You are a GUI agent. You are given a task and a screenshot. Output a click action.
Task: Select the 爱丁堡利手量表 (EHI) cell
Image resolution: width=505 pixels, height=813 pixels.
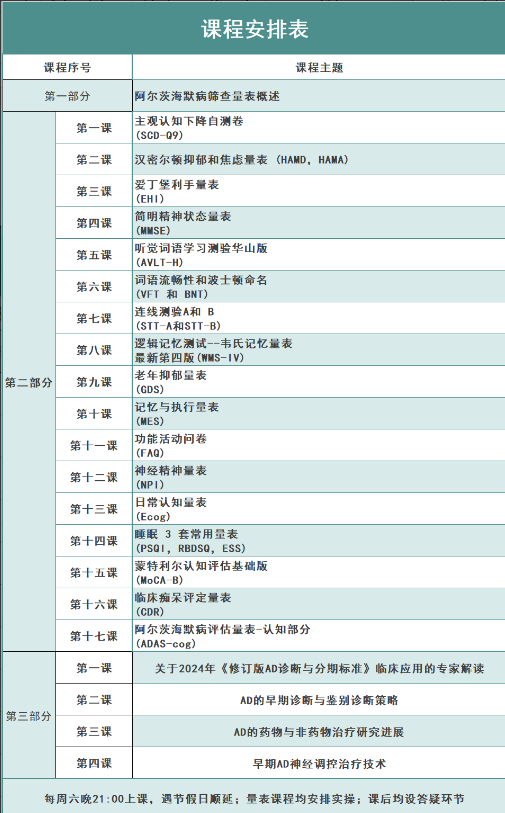pos(319,191)
